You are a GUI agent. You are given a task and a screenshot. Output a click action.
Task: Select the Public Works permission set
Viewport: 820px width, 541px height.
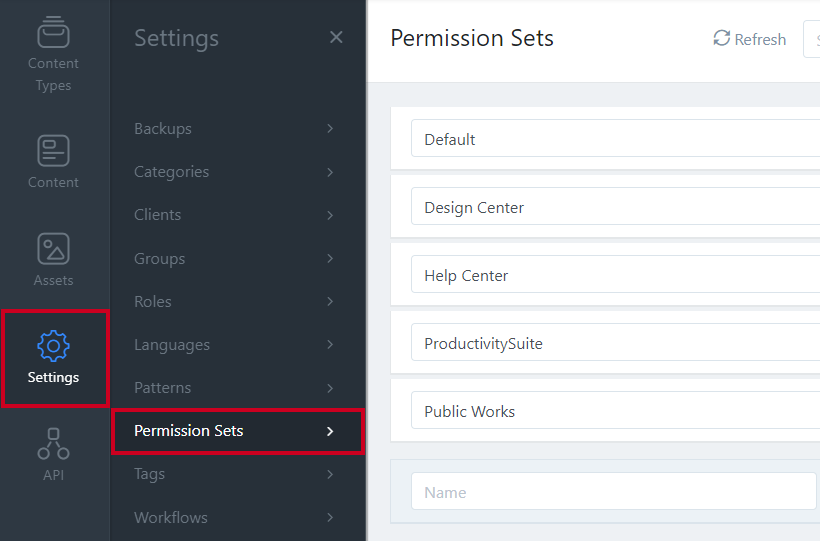coord(616,411)
